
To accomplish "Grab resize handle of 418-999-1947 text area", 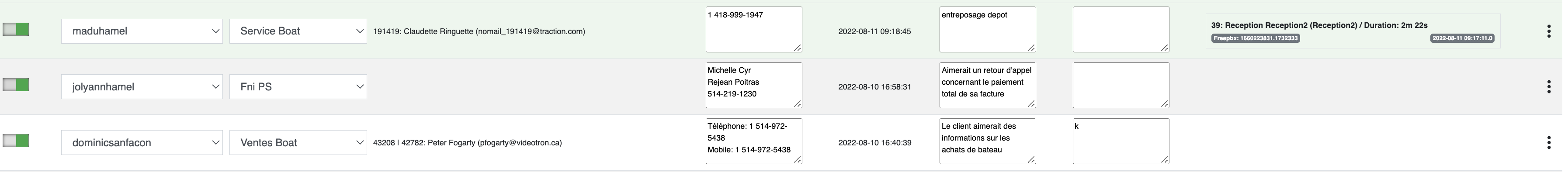I will 798,48.
